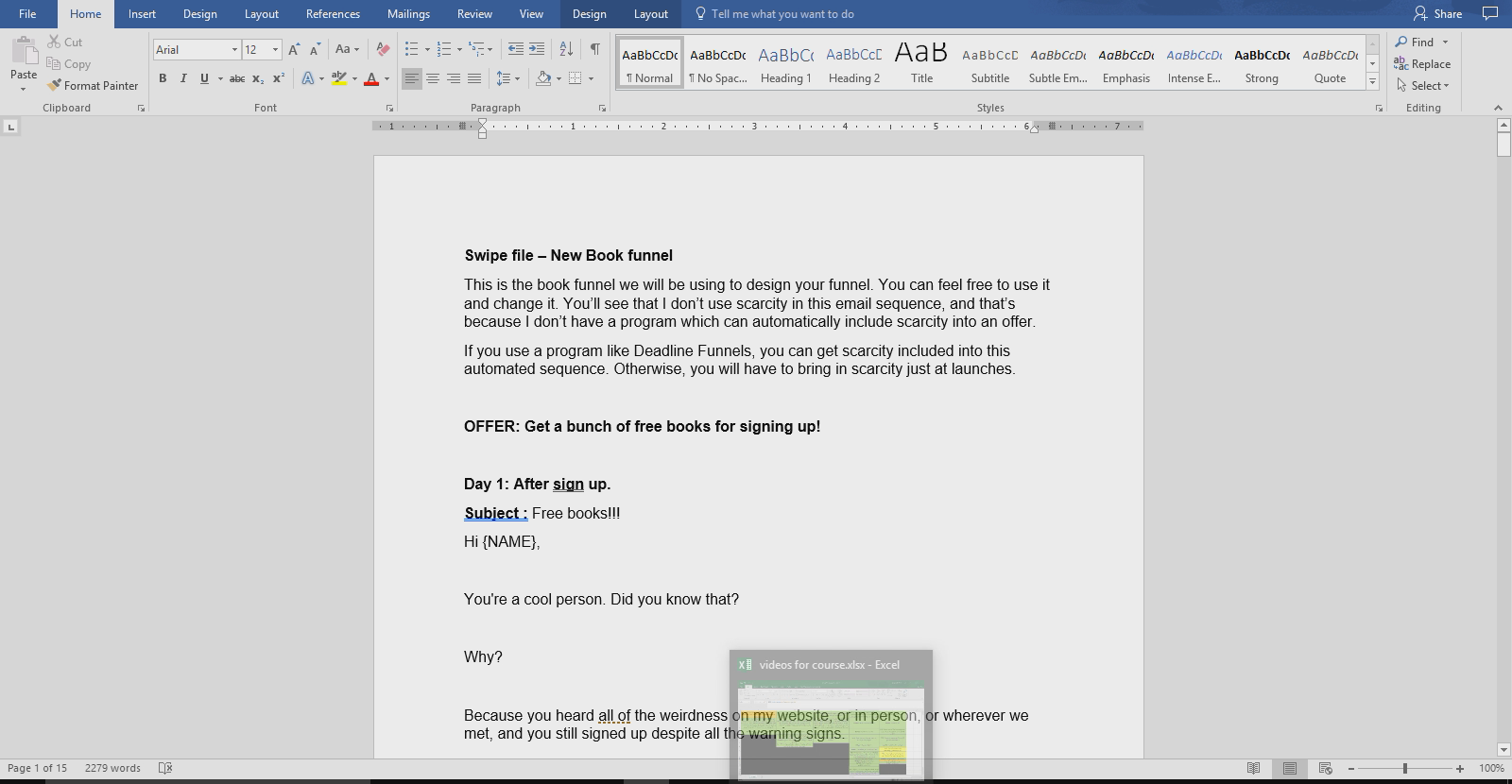
Task: Center align the text
Action: coord(433,78)
